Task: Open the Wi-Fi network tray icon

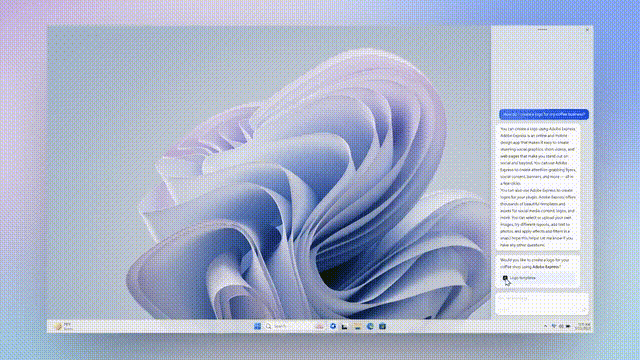Action: 554,326
